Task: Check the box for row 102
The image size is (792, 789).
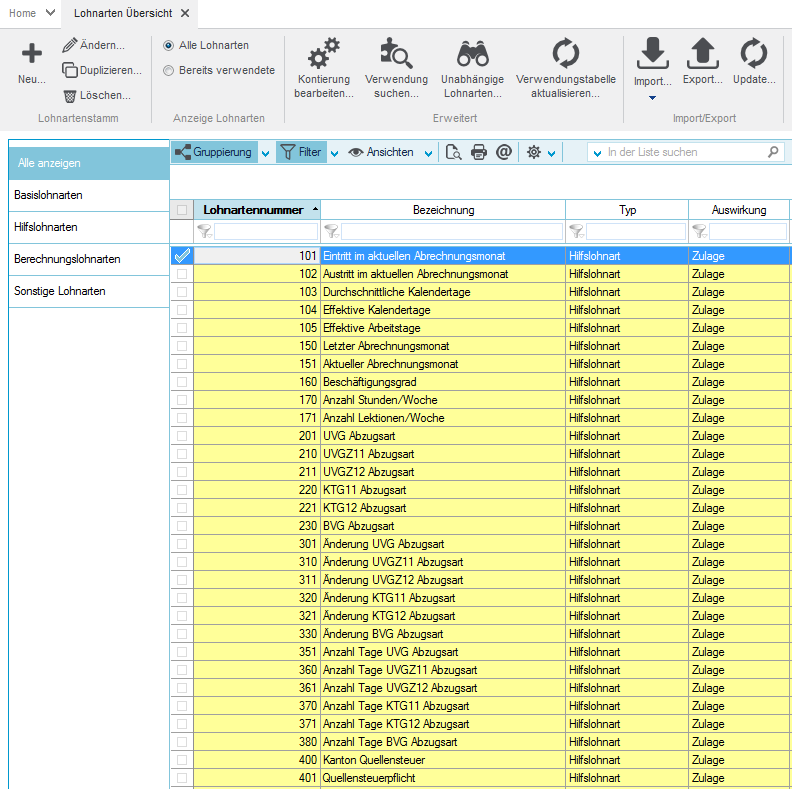Action: click(x=181, y=274)
